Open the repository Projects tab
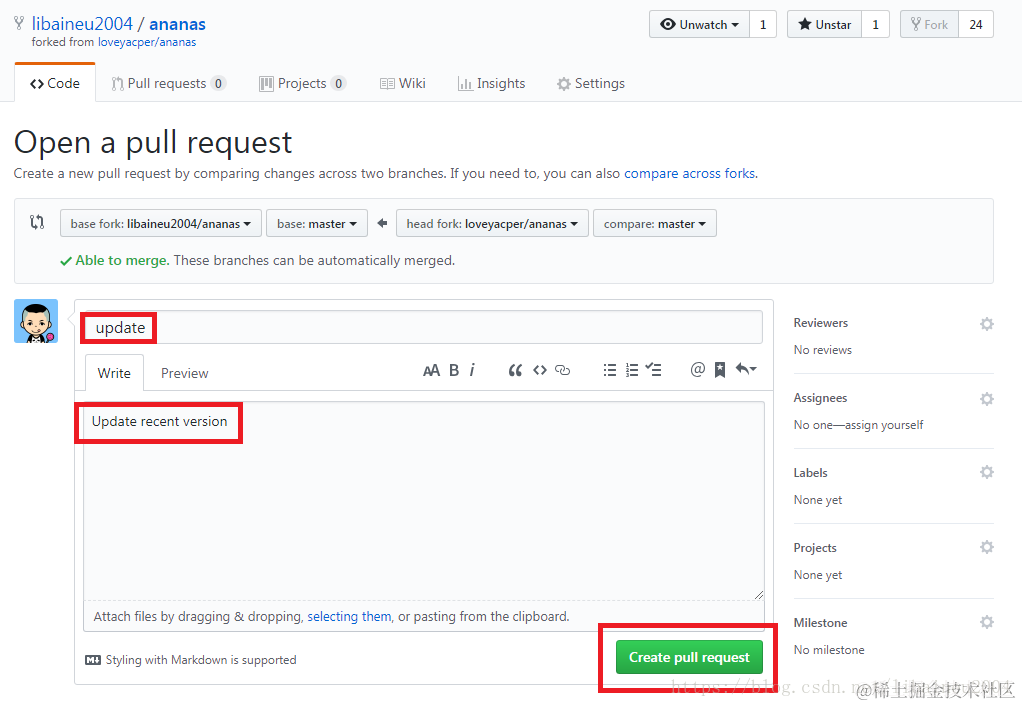 click(302, 83)
